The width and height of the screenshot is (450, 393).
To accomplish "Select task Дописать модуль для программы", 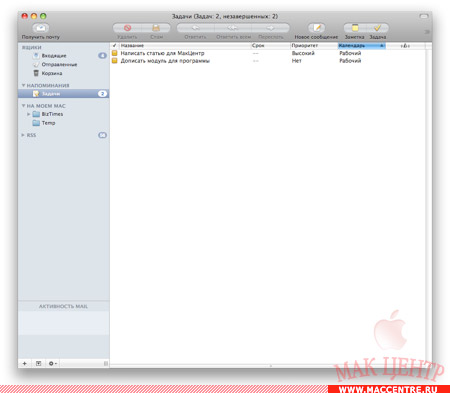I will tap(165, 61).
